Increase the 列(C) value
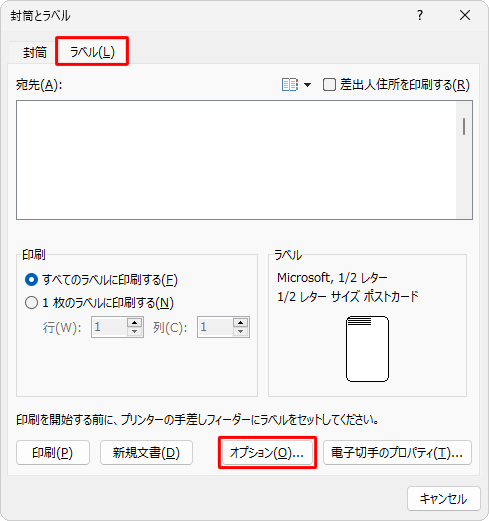 point(241,322)
